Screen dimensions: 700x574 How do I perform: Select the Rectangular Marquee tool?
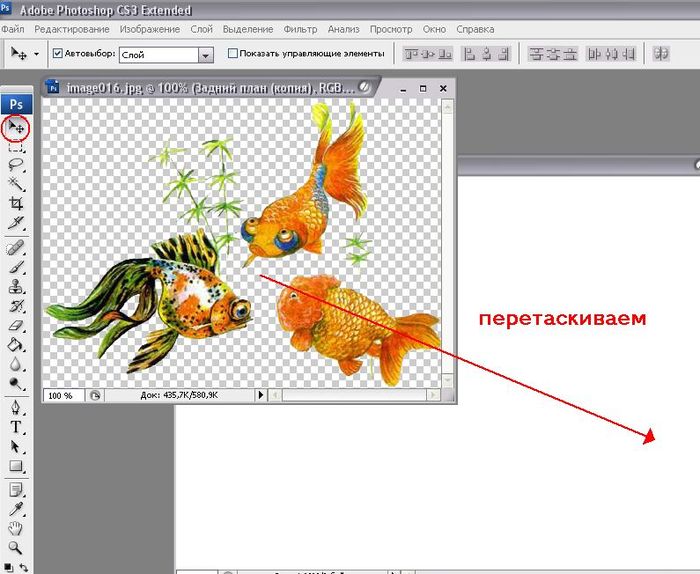point(16,147)
